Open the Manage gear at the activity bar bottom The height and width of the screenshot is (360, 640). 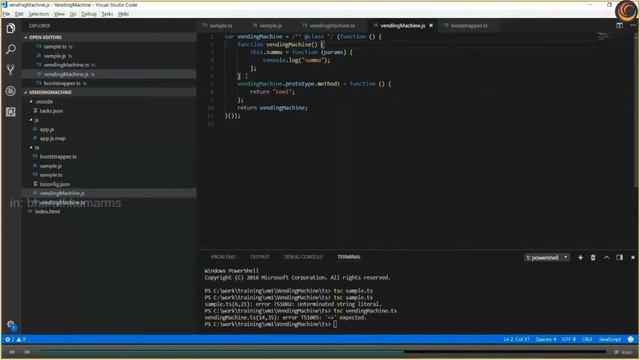pos(11,325)
